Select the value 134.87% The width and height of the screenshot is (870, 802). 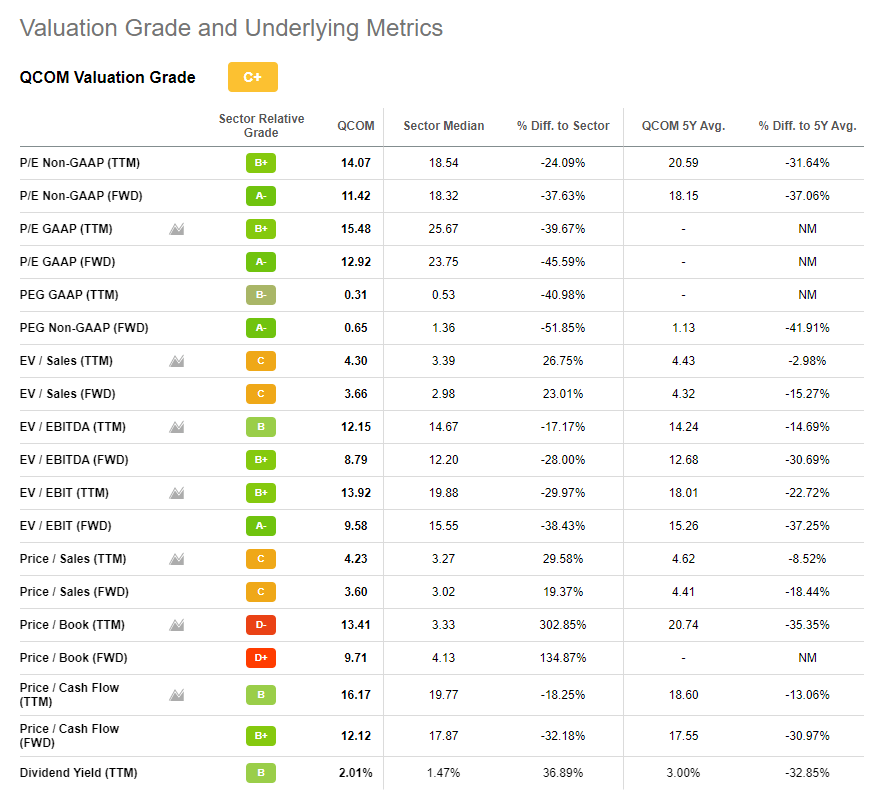point(563,658)
